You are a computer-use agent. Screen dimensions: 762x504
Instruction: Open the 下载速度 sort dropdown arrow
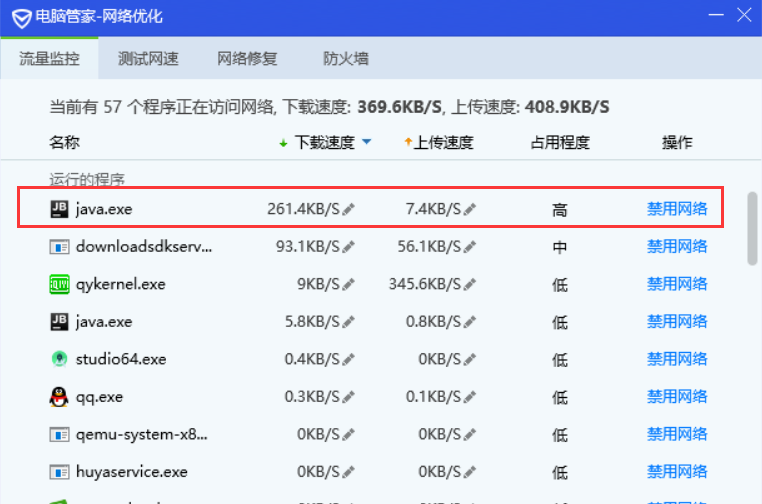(367, 142)
